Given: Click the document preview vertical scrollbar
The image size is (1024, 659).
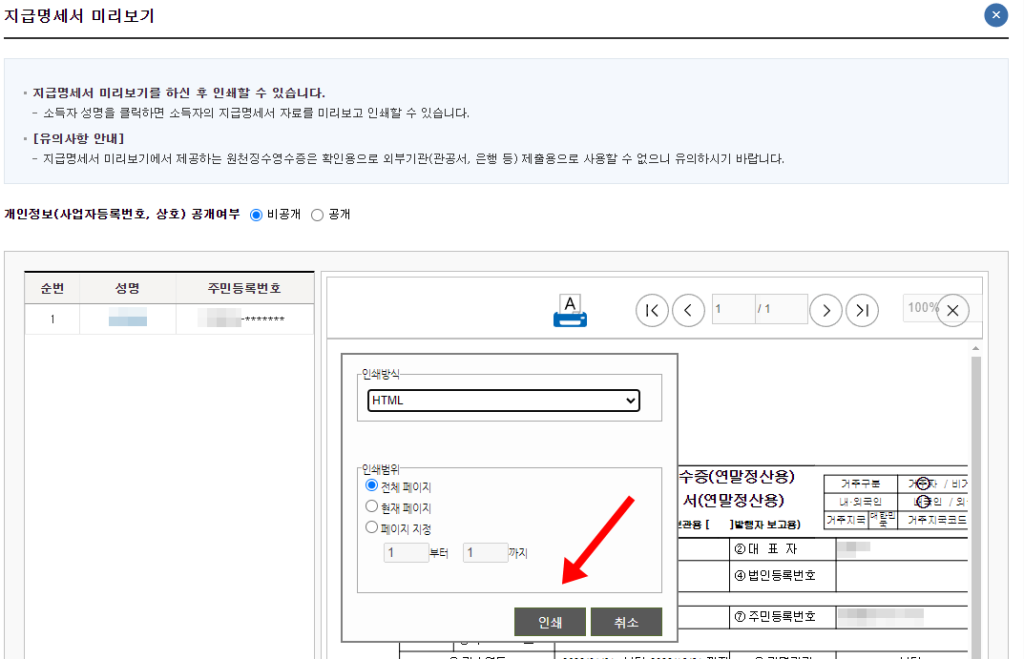Looking at the screenshot, I should tap(976, 506).
